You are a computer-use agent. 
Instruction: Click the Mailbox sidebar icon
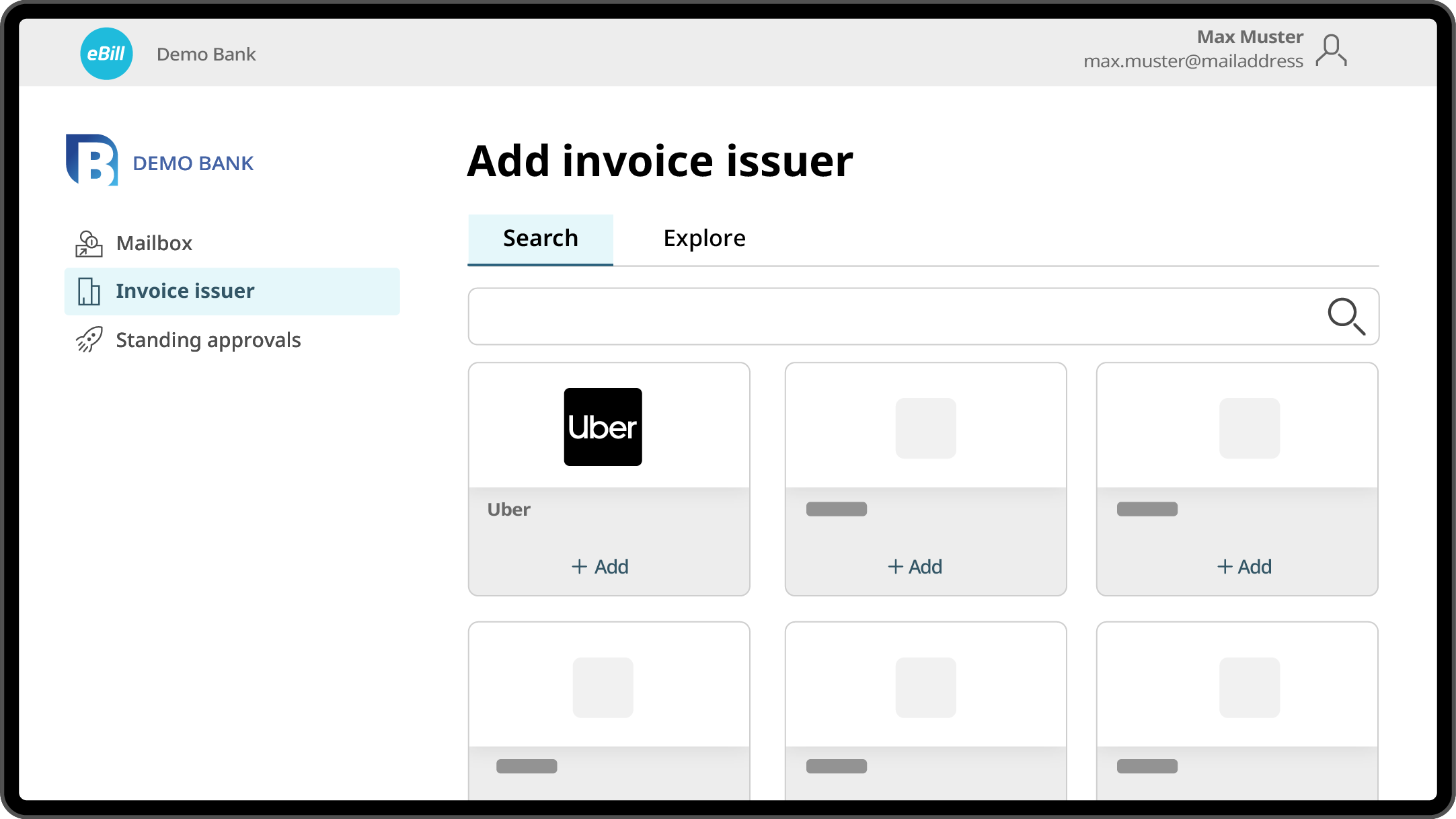[x=89, y=243]
